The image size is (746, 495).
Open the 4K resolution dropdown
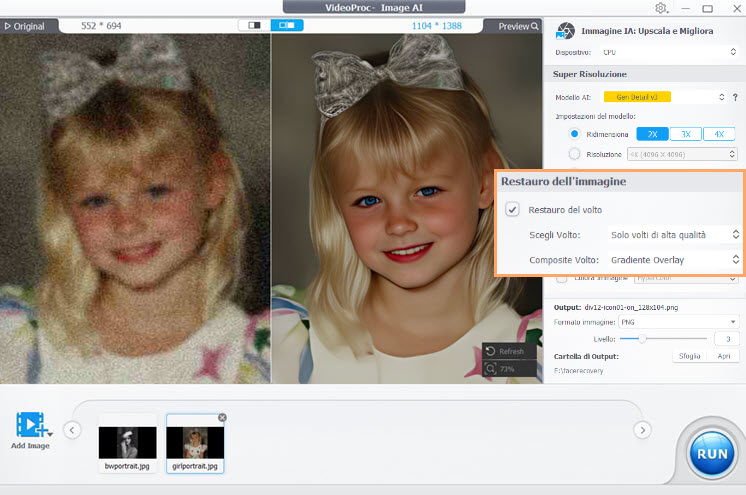682,154
